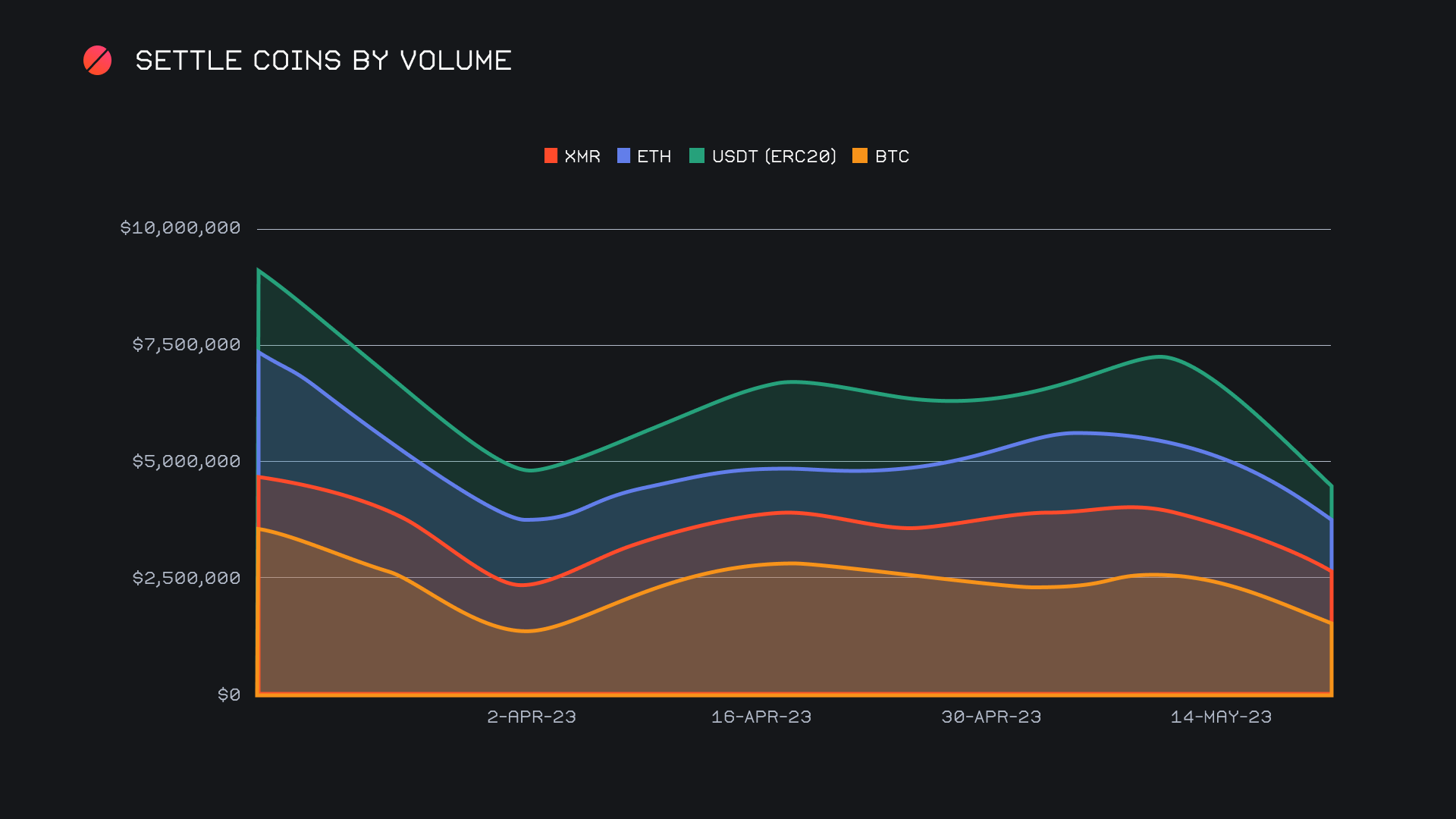Viewport: 1456px width, 819px height.
Task: Click the $2,500,000 y-axis label
Action: (187, 579)
